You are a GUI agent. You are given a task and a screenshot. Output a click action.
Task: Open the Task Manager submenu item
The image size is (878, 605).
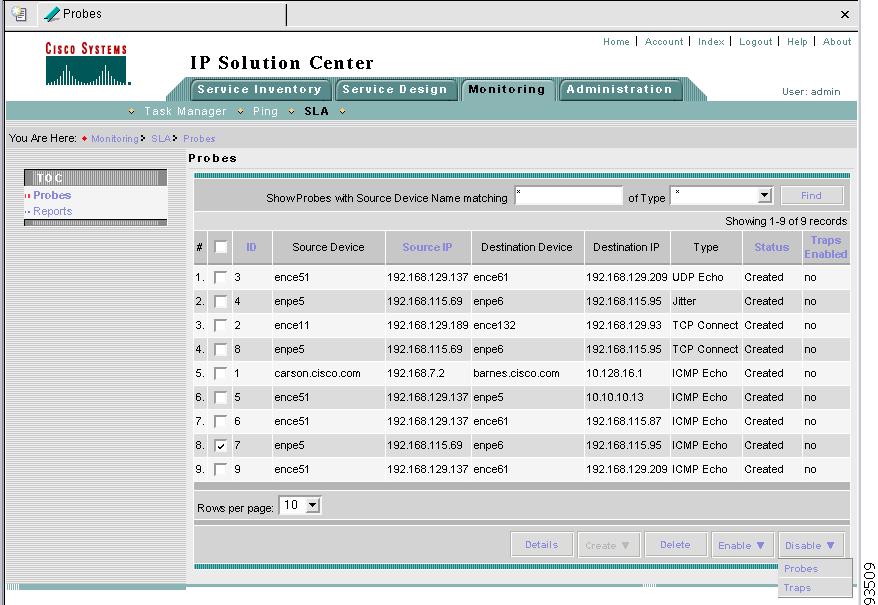click(185, 111)
